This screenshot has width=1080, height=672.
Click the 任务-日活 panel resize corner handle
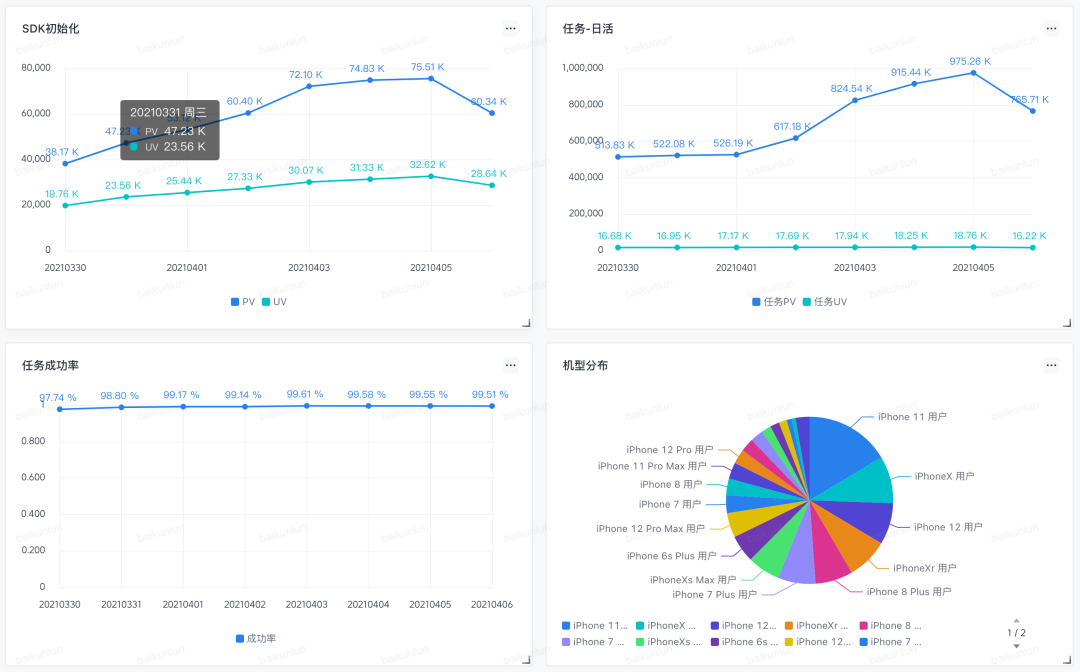tap(1067, 323)
